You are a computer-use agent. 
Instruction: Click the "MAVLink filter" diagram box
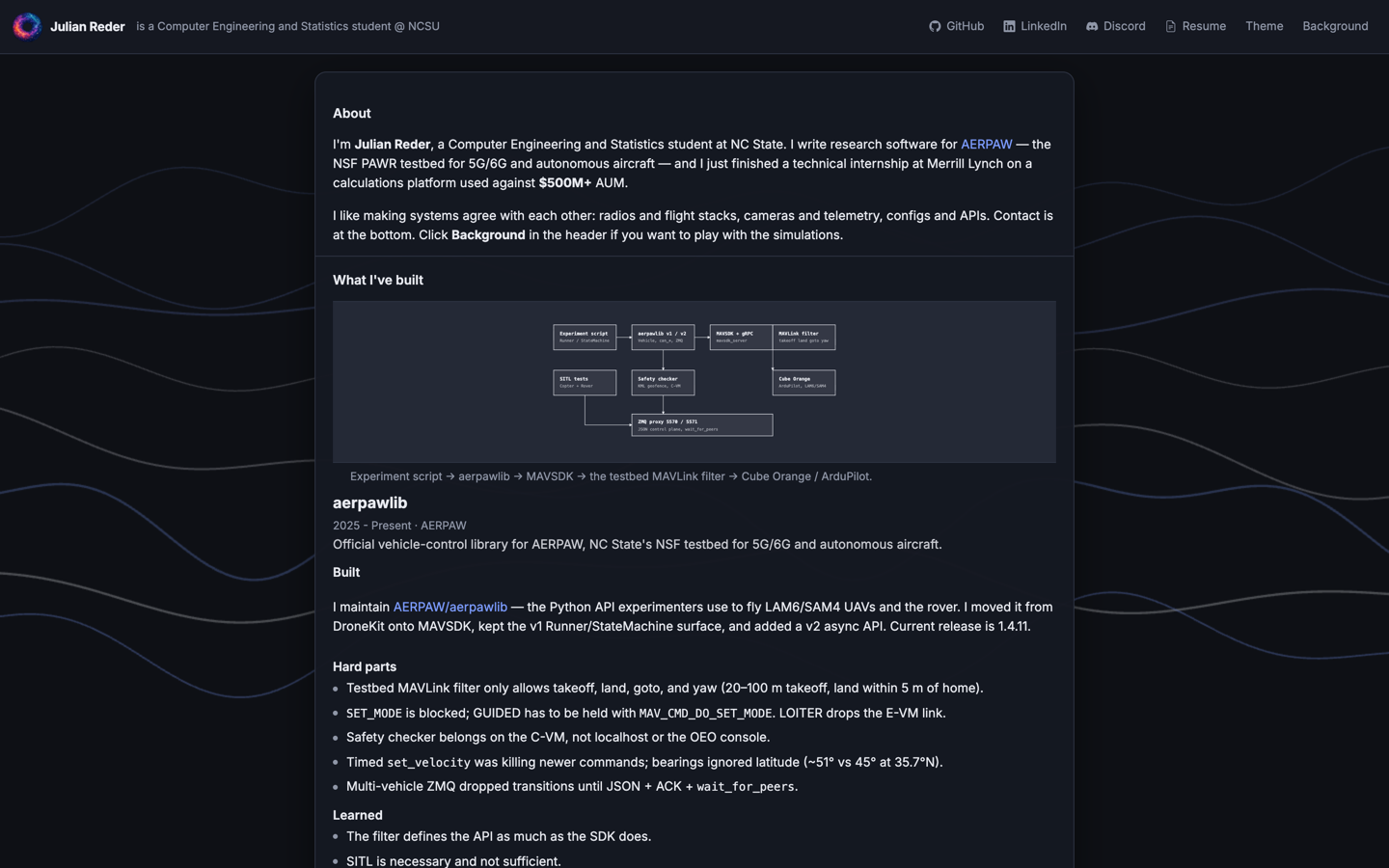coord(803,337)
